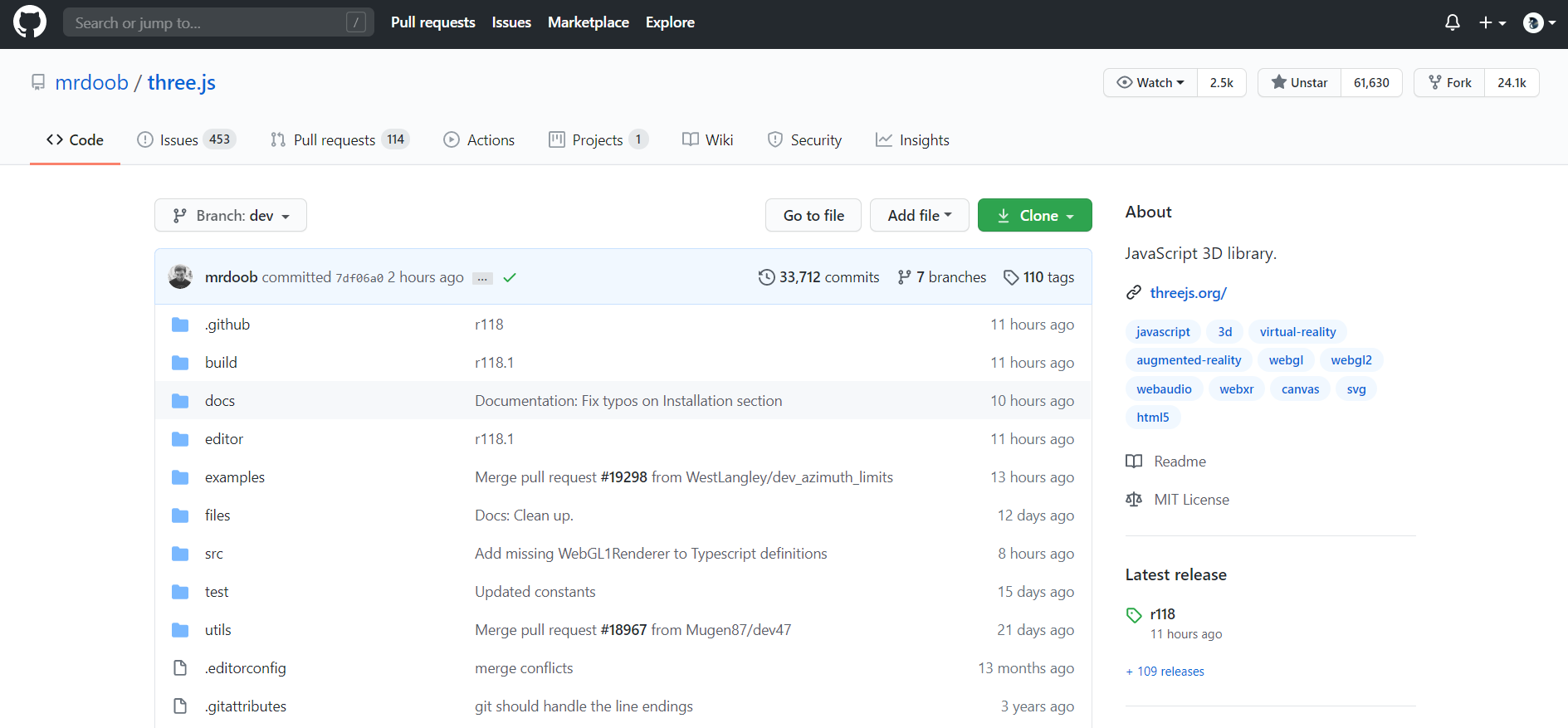The width and height of the screenshot is (1568, 728).
Task: Click the webxr topic tag
Action: (1236, 388)
